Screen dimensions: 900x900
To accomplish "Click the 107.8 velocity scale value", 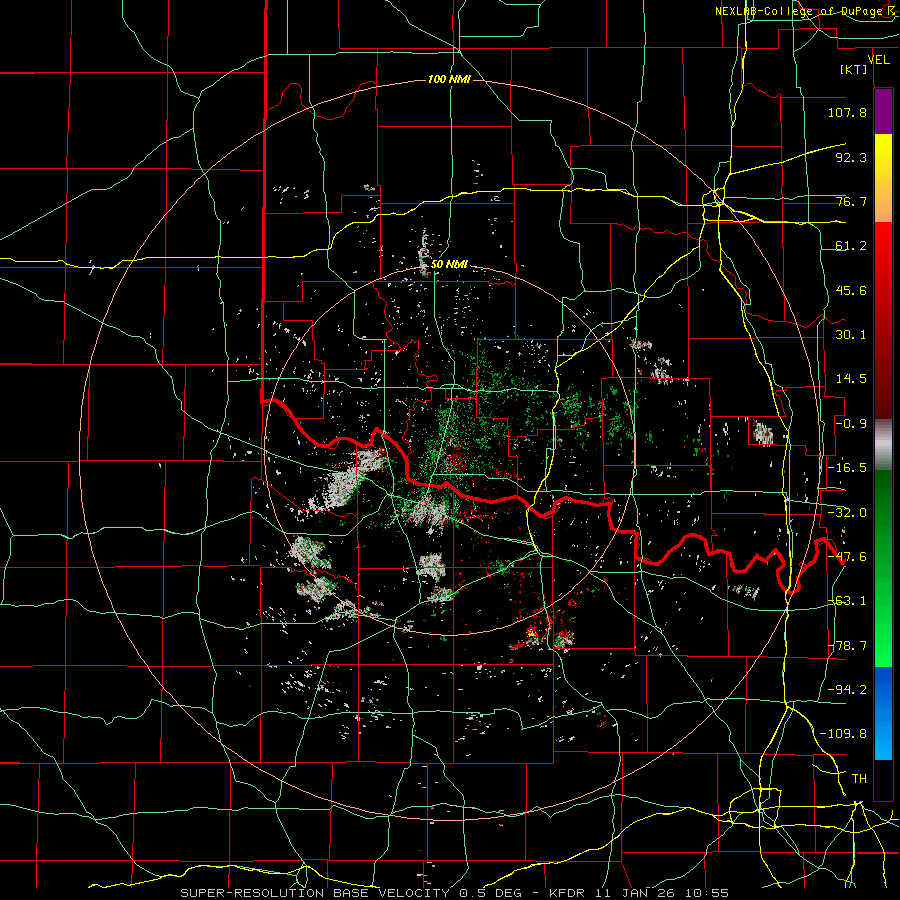I will [x=847, y=112].
